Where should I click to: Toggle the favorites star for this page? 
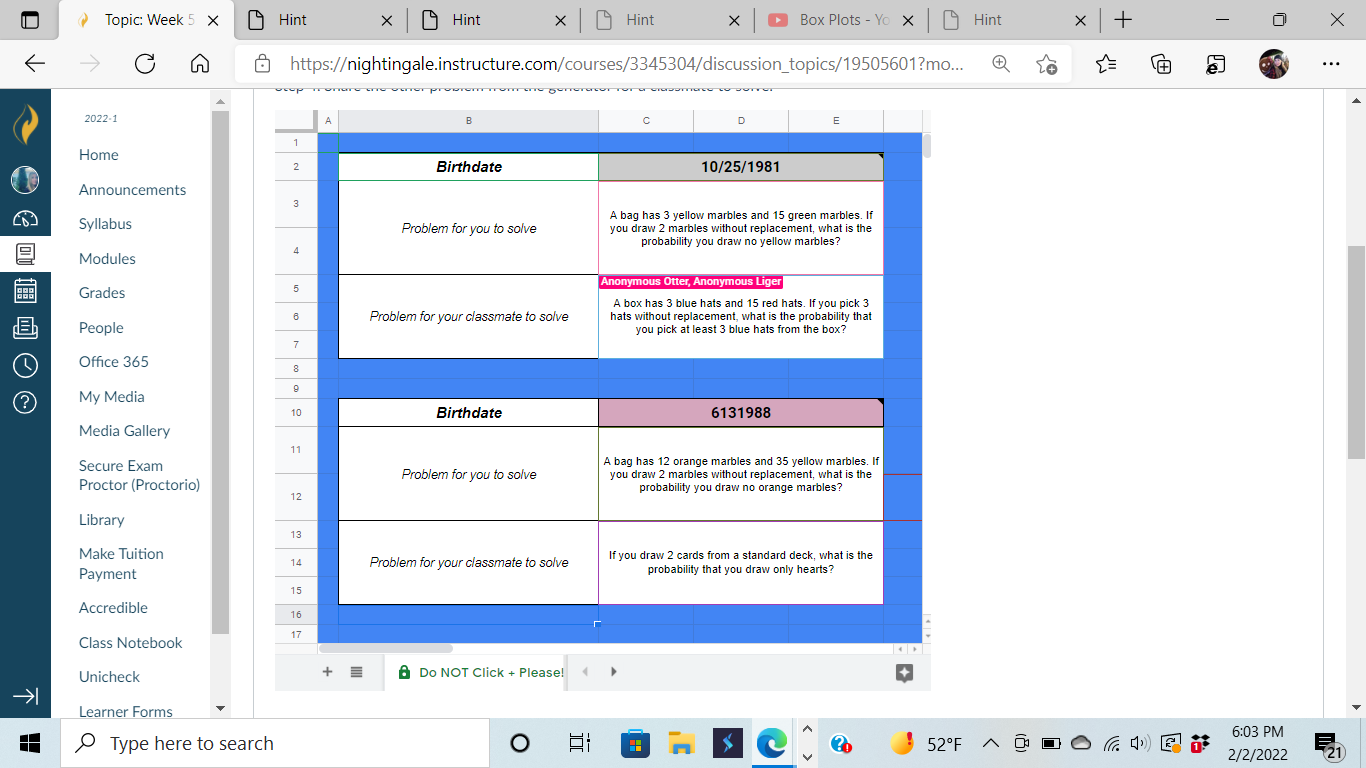(x=1048, y=63)
